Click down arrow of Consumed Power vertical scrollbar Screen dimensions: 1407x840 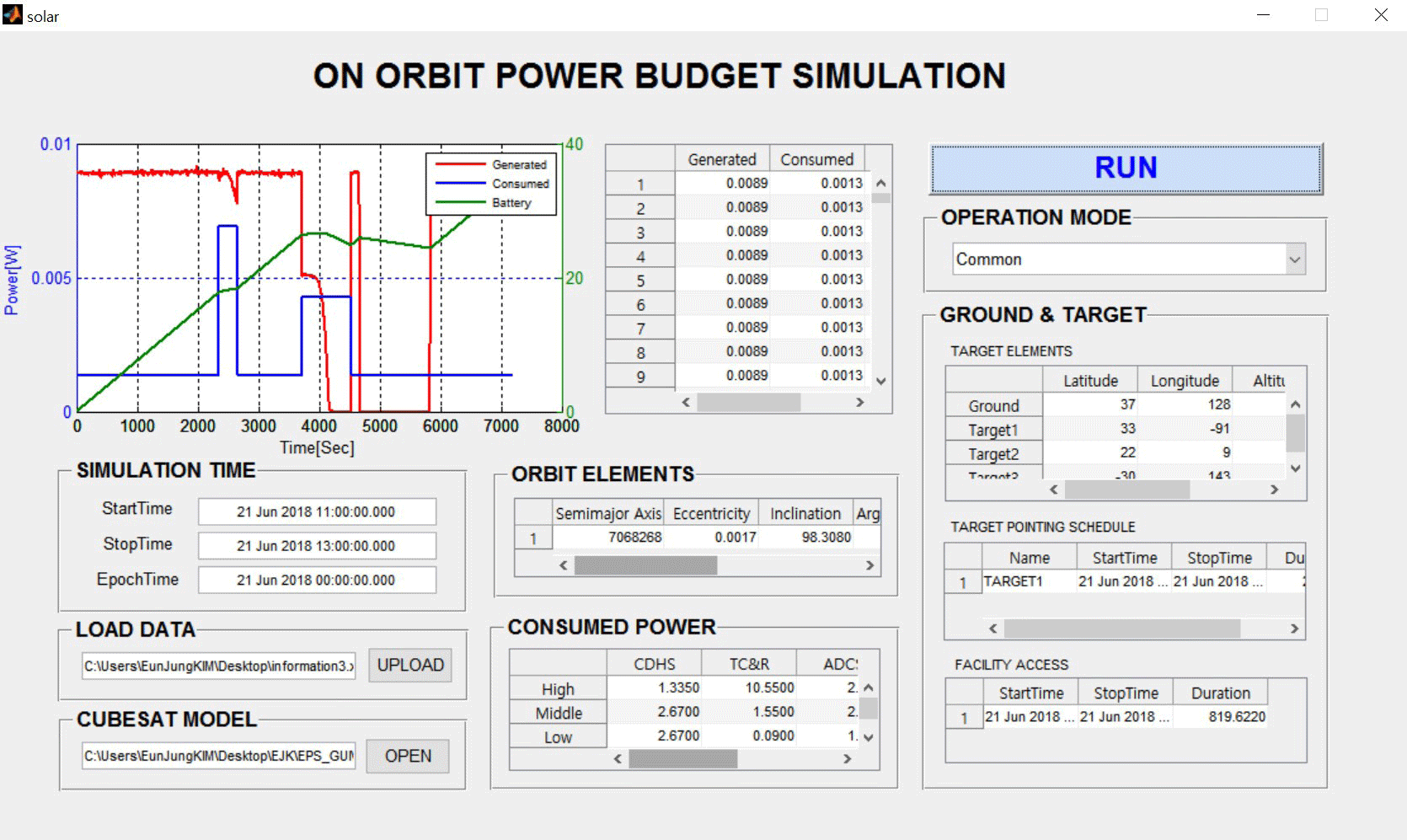point(869,737)
